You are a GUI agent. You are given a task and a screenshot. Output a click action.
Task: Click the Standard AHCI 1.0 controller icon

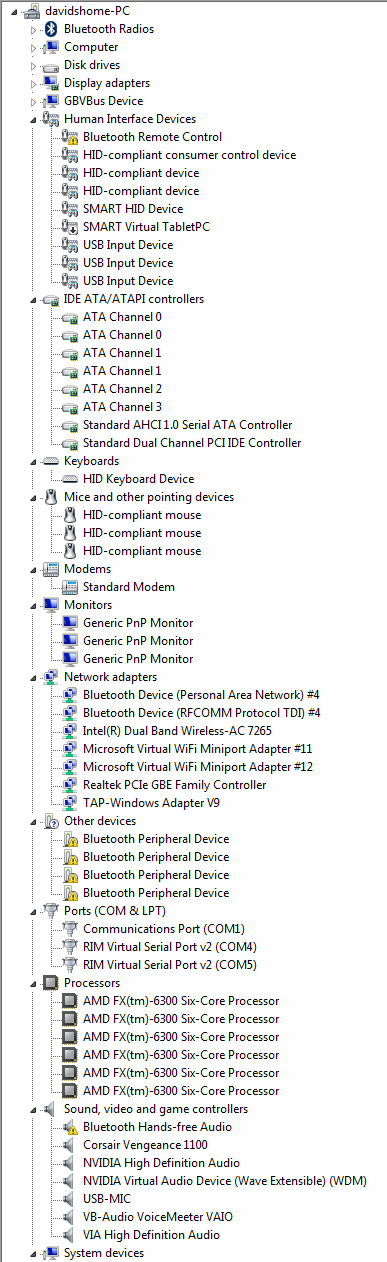70,425
